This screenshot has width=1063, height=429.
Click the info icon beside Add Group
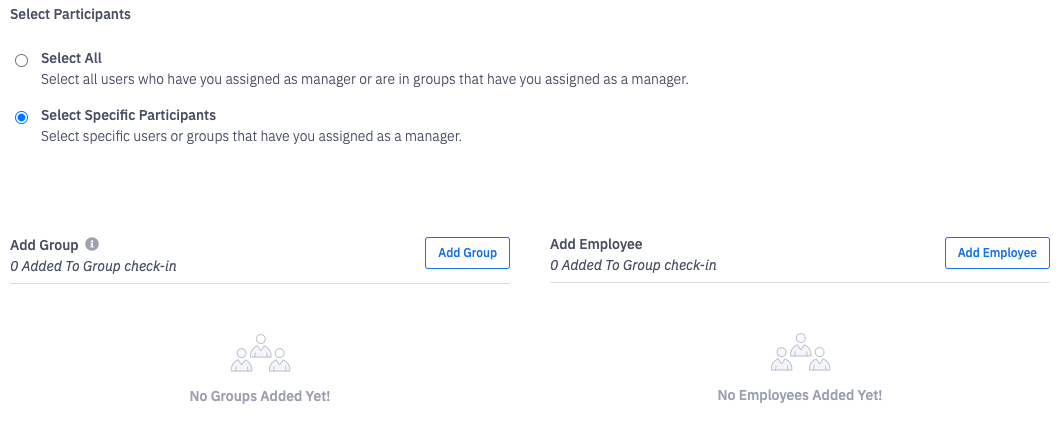pyautogui.click(x=92, y=244)
